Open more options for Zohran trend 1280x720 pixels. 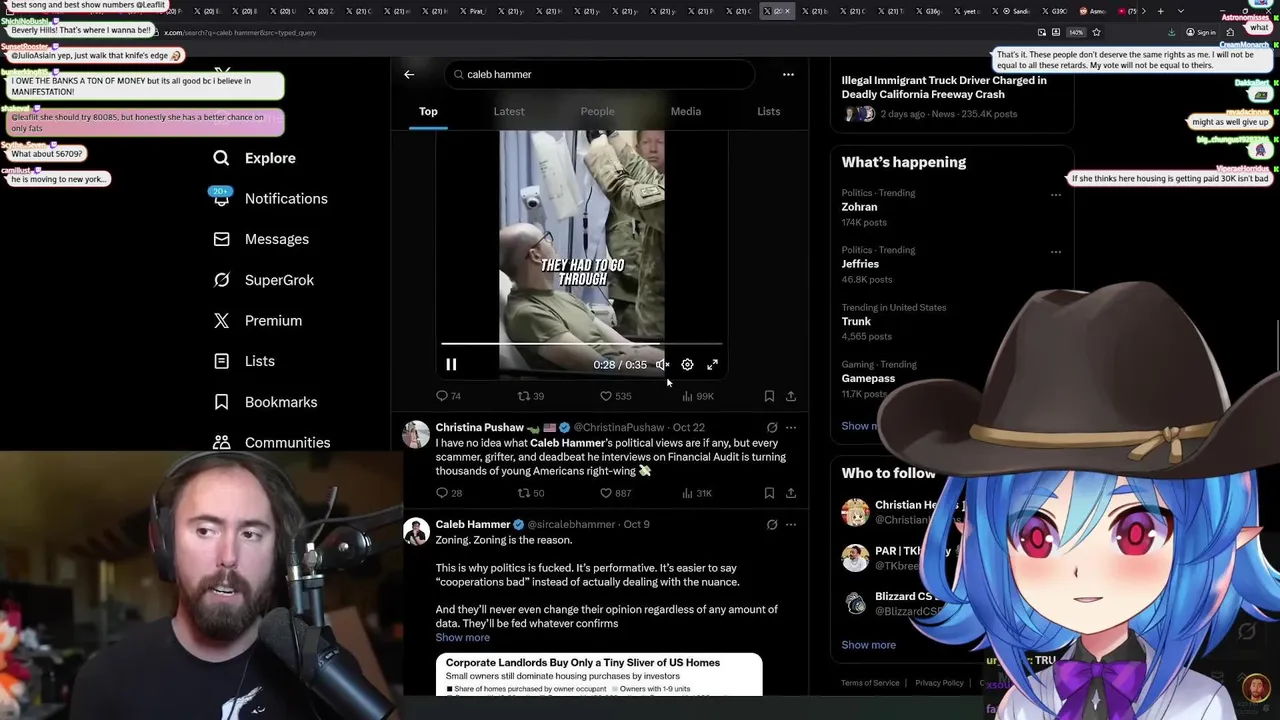coord(1055,195)
